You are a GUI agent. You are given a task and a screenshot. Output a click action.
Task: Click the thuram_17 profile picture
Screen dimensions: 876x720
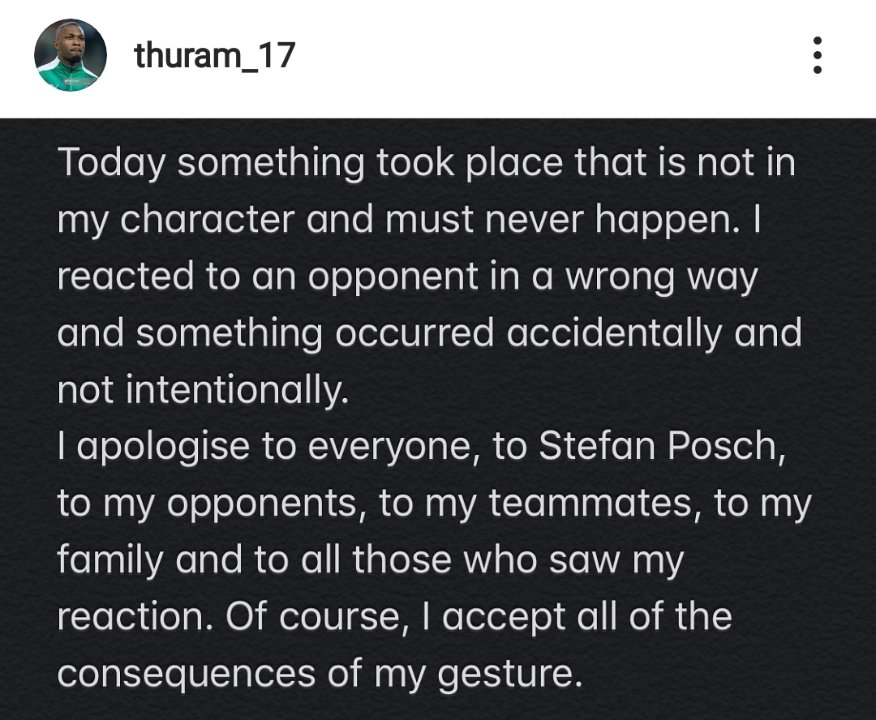[70, 55]
